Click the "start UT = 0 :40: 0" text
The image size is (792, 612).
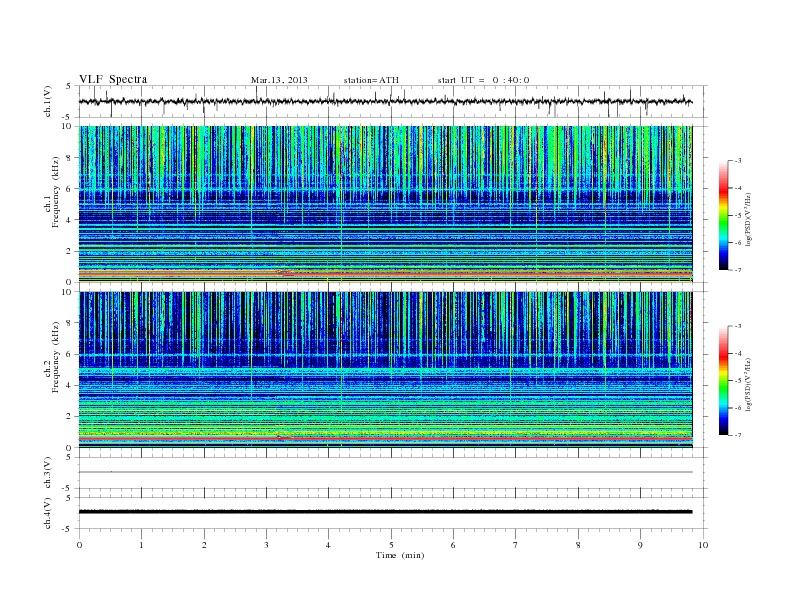click(483, 80)
